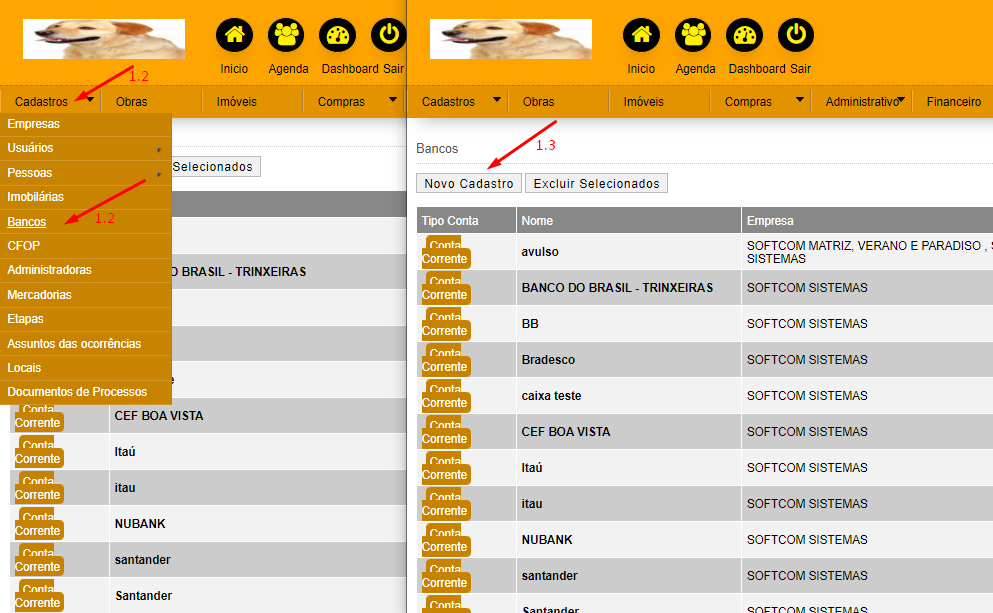Expand the Pessoas submenu arrow
Screen dimensions: 993x613
point(158,174)
